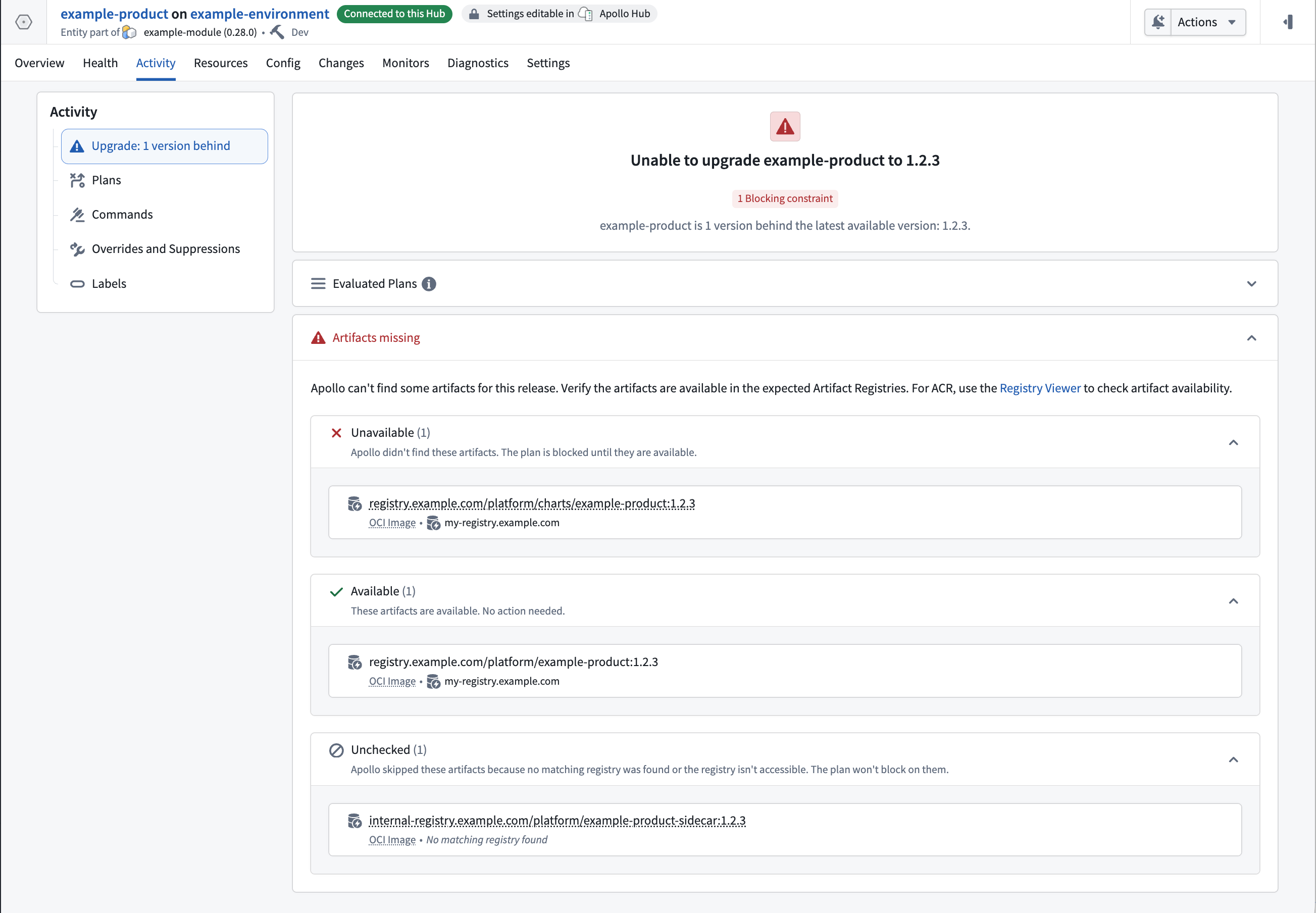Expand the Evaluated Plans section

click(1251, 284)
